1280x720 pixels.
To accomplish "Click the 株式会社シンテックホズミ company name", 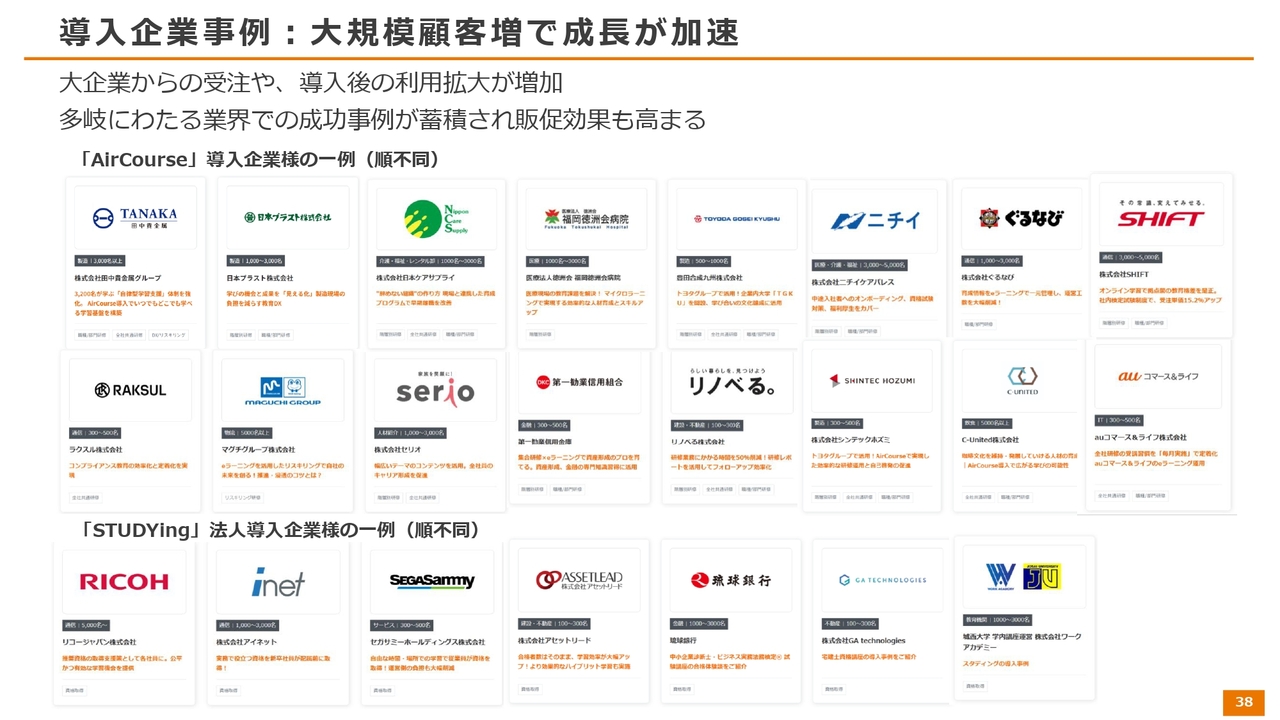I will [850, 440].
